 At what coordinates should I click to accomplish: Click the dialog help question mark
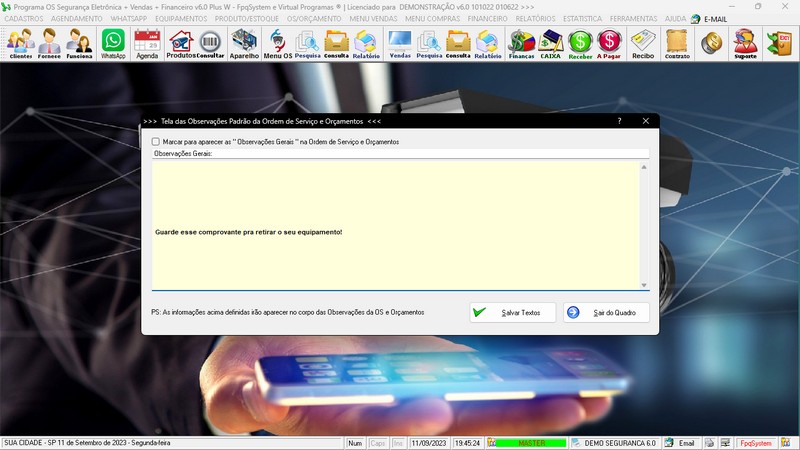point(619,121)
